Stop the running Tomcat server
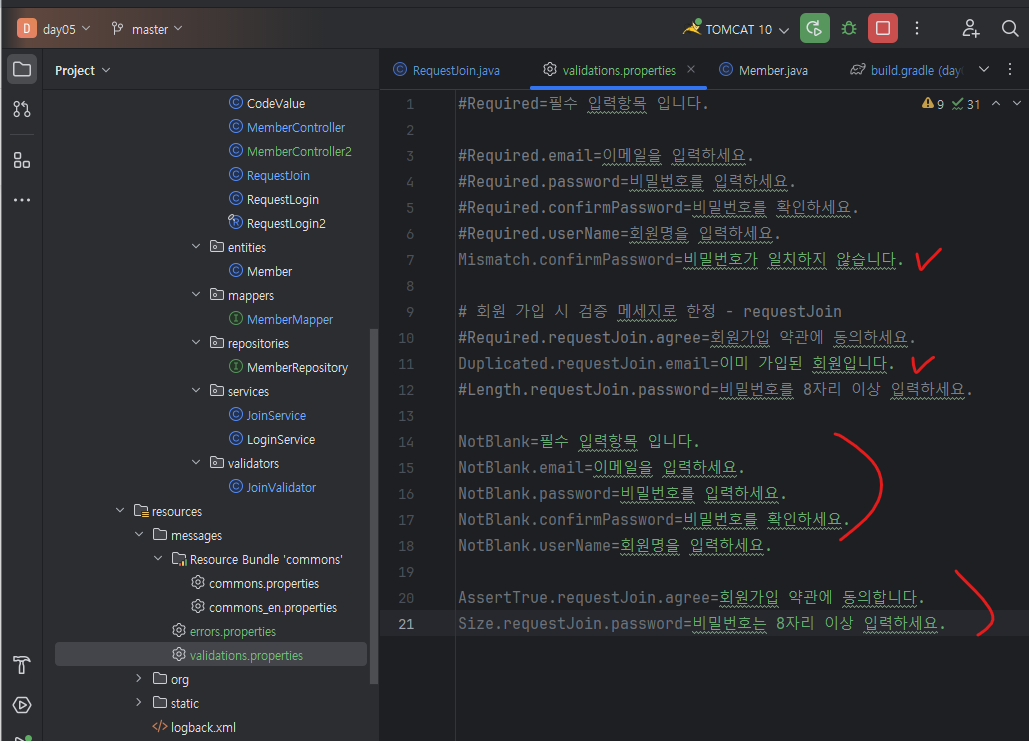The image size is (1029, 741). 882,28
